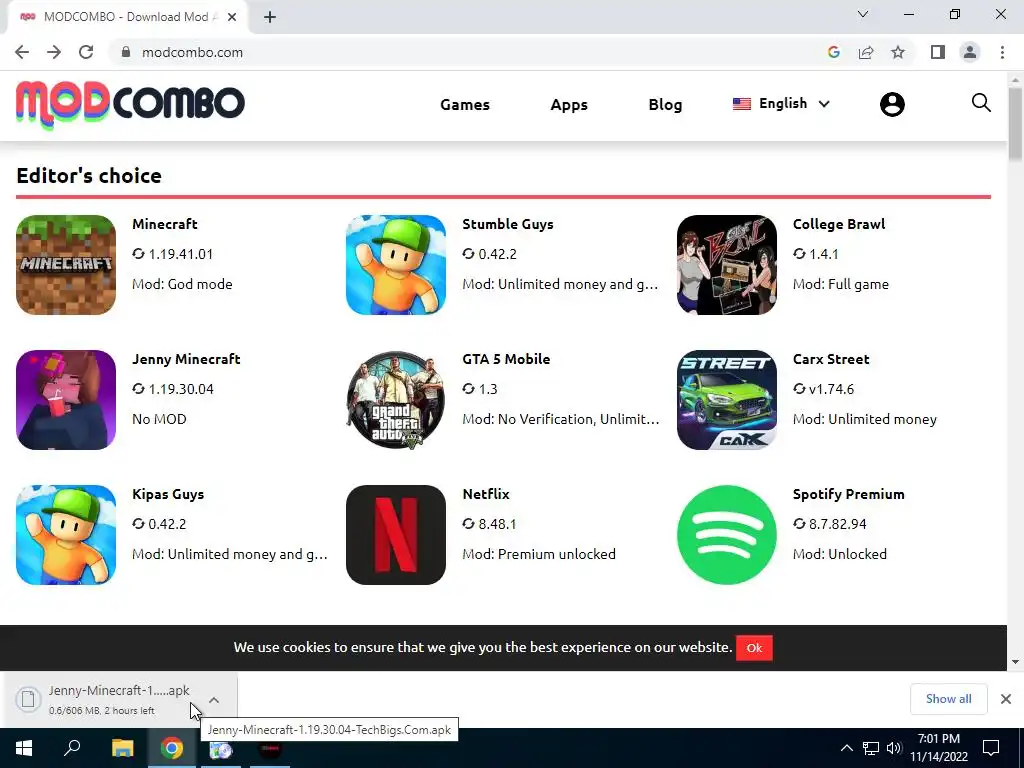Open the College Brawl app icon
The image size is (1024, 768).
[727, 265]
